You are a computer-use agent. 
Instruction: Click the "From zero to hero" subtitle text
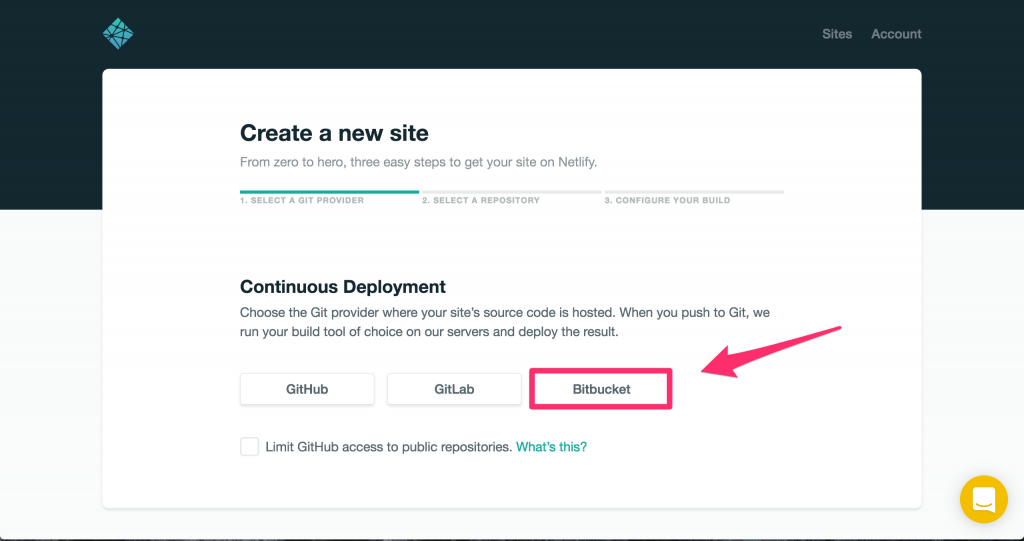[x=419, y=162]
